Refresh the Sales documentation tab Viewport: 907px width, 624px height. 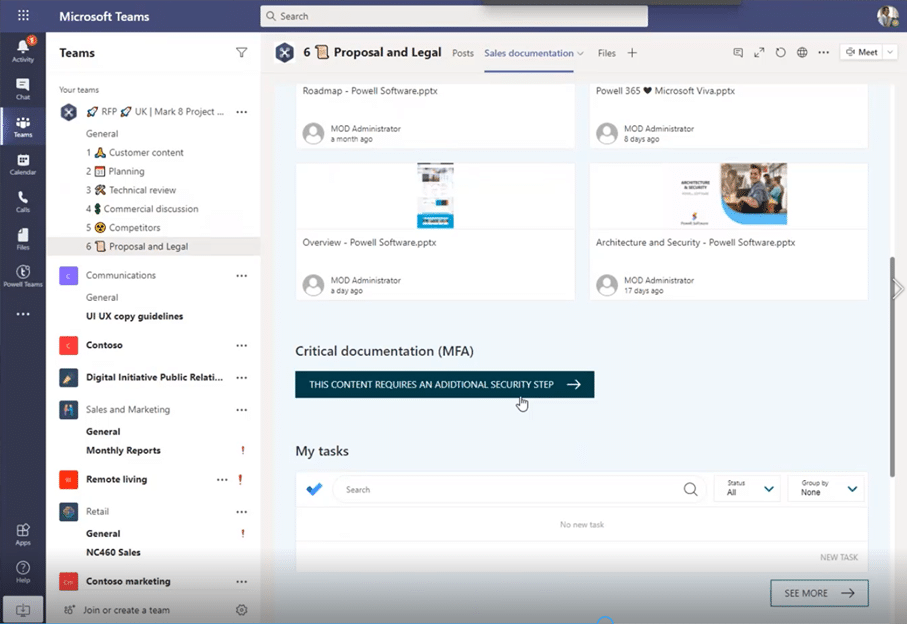[x=780, y=53]
